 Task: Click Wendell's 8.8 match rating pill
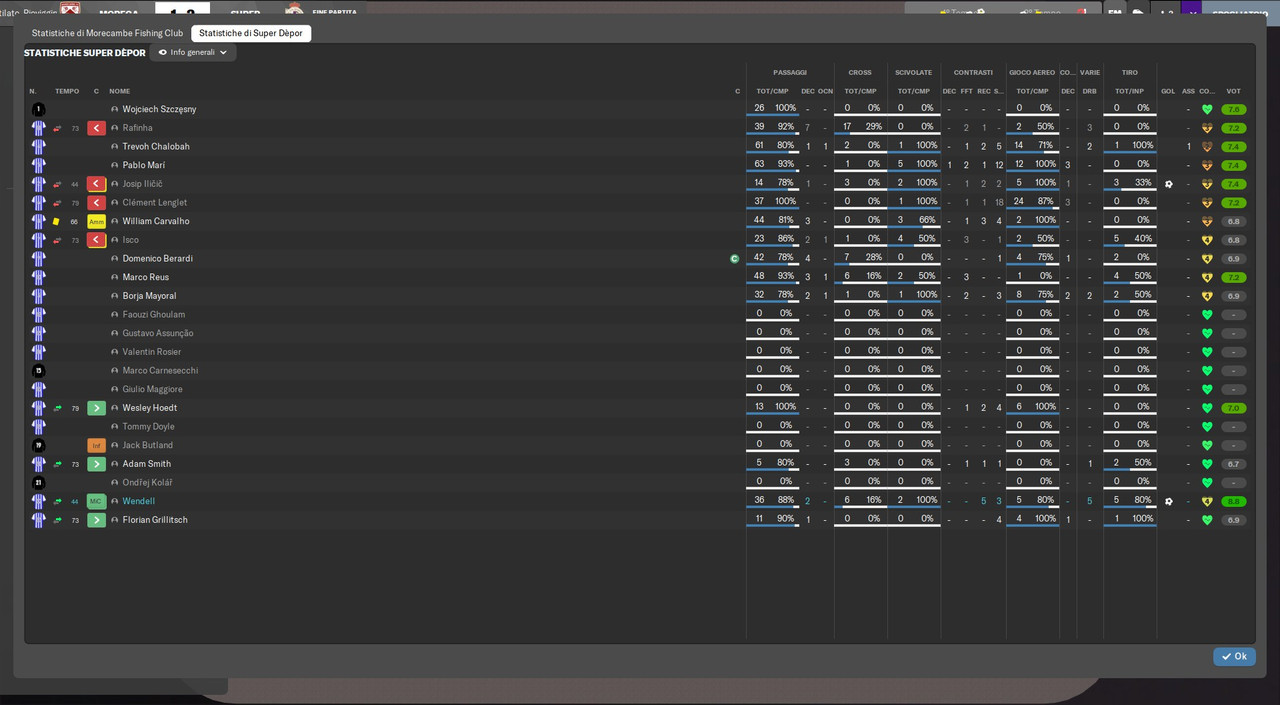coord(1233,501)
